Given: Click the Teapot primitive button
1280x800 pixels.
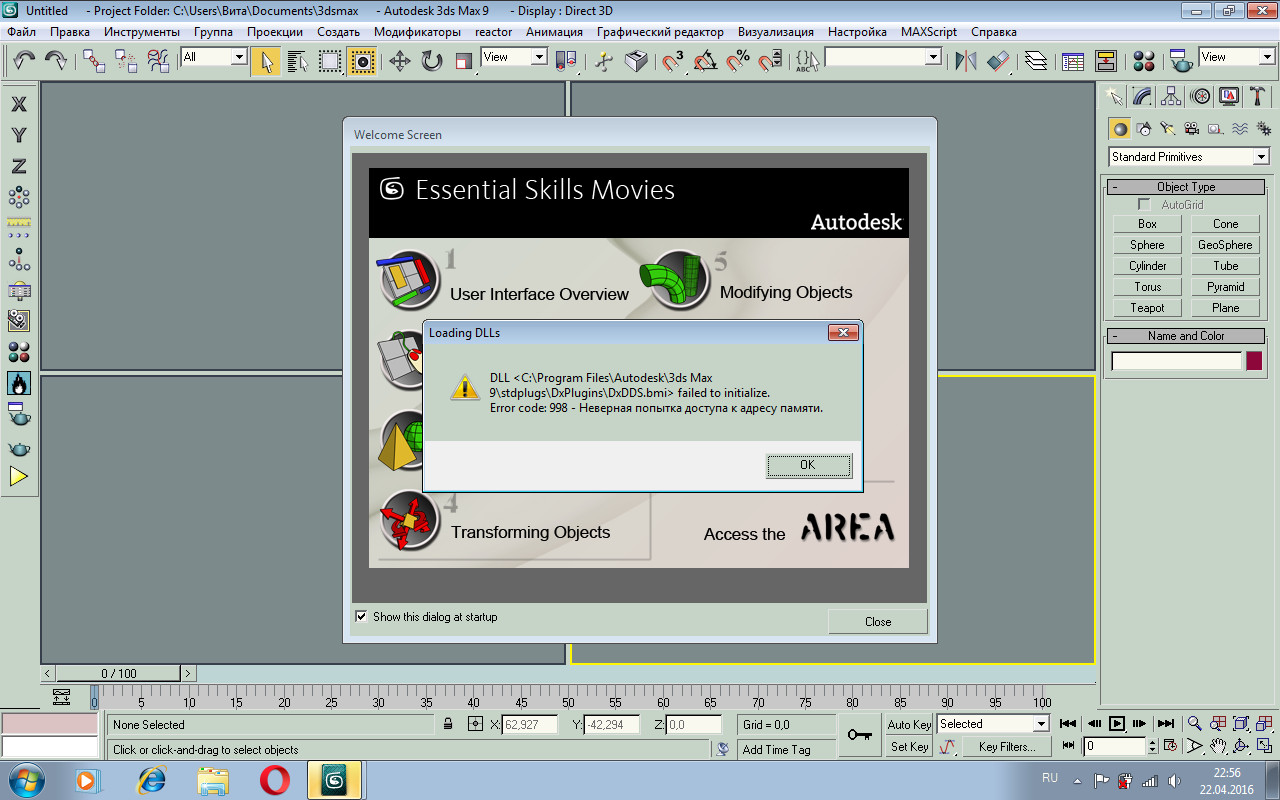Looking at the screenshot, I should pyautogui.click(x=1148, y=308).
